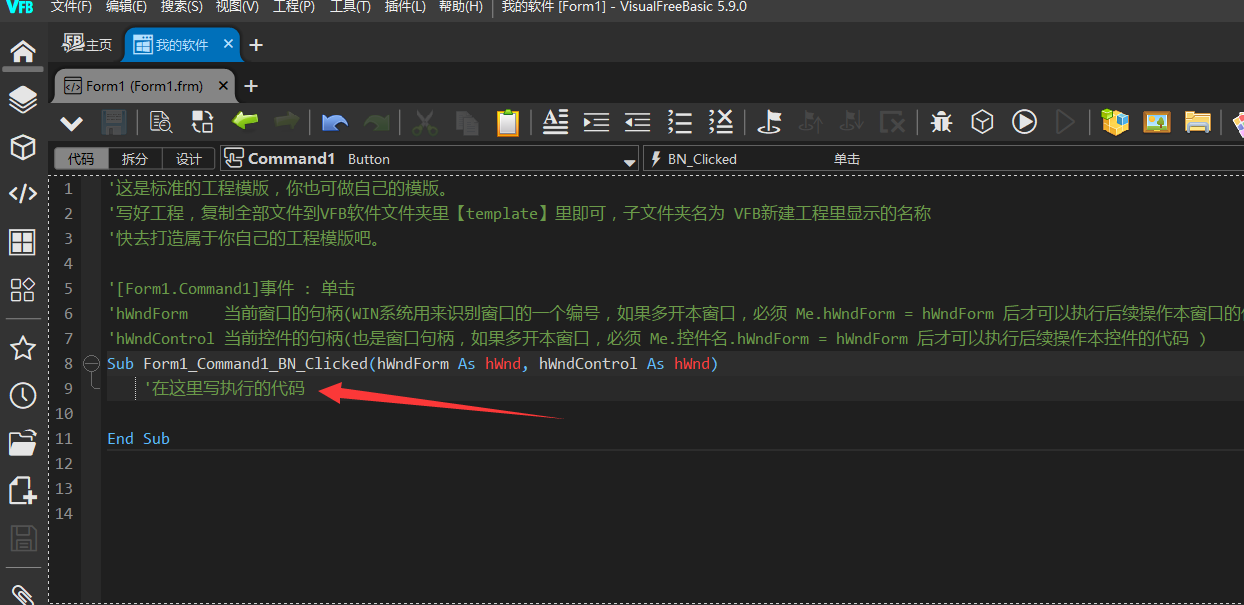This screenshot has height=605, width=1244.
Task: Open the 工程(P) menu
Action: pos(294,7)
